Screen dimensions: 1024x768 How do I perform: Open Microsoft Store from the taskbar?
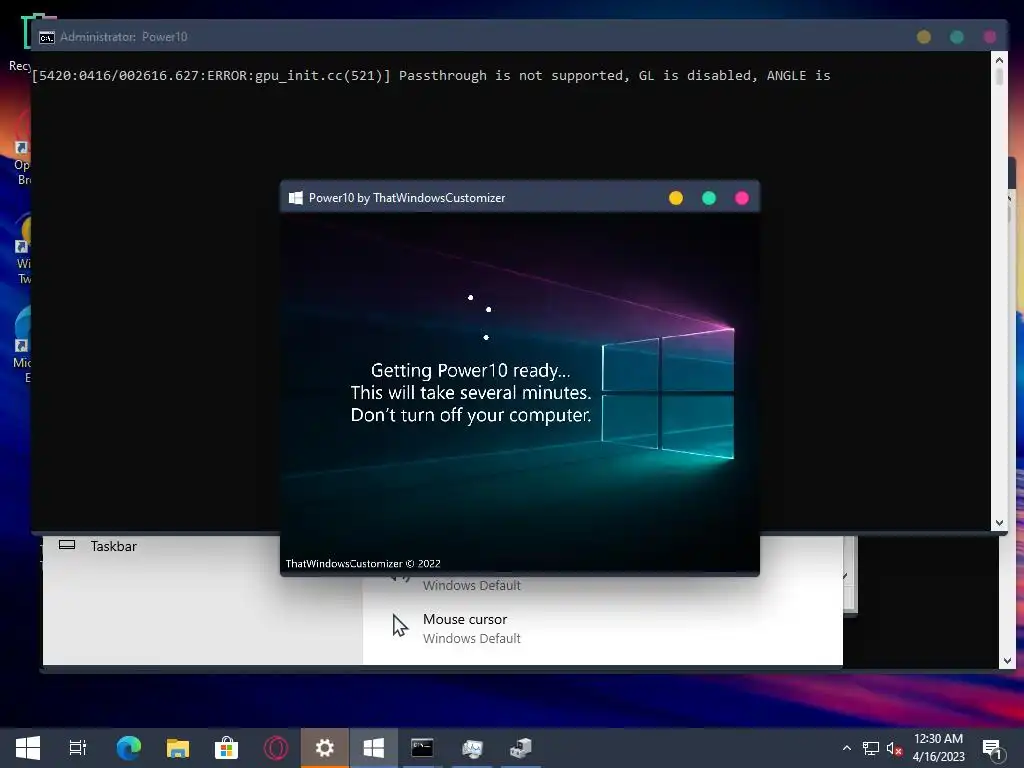(227, 748)
